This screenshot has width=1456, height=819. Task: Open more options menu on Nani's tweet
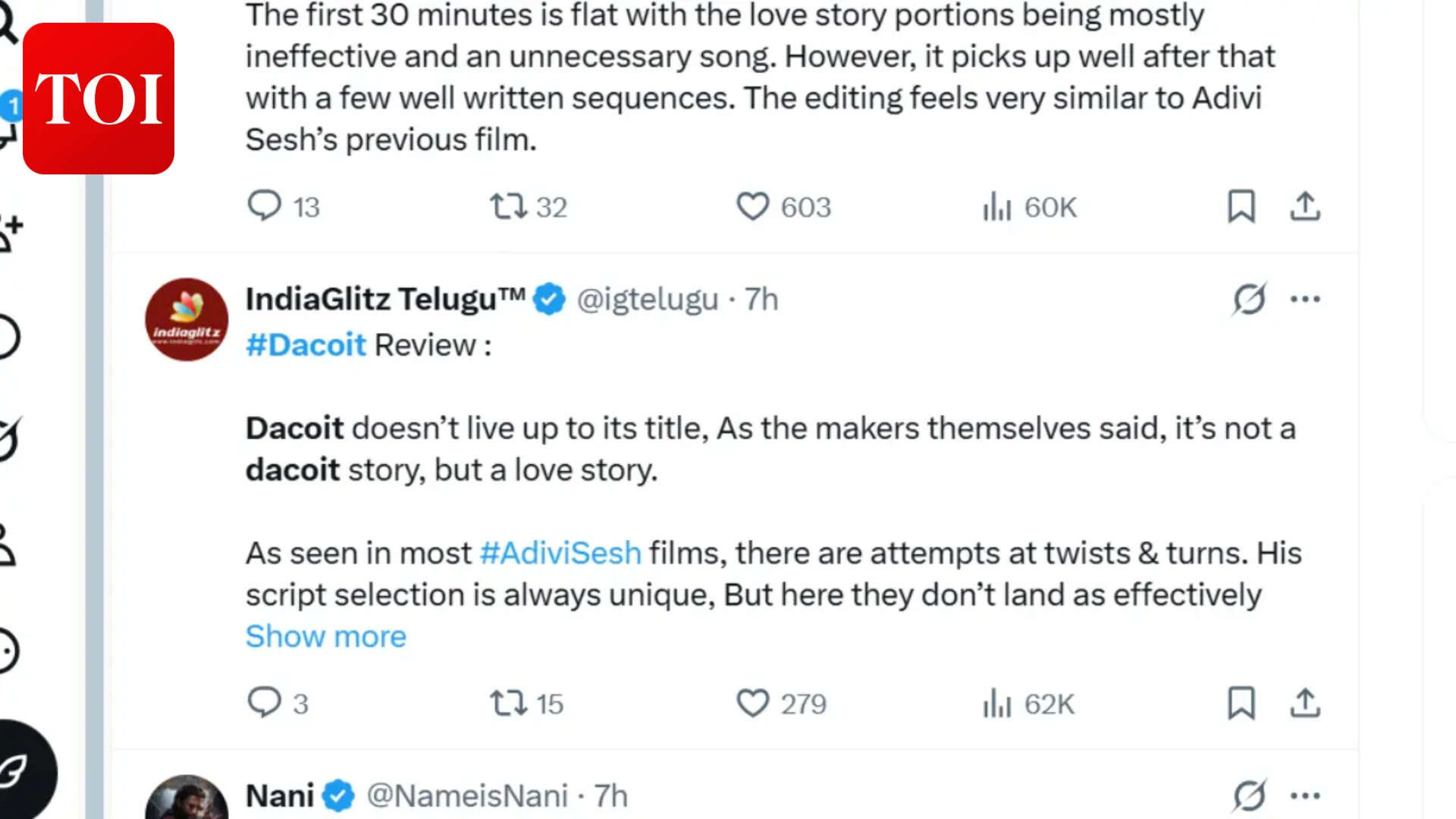pyautogui.click(x=1305, y=795)
